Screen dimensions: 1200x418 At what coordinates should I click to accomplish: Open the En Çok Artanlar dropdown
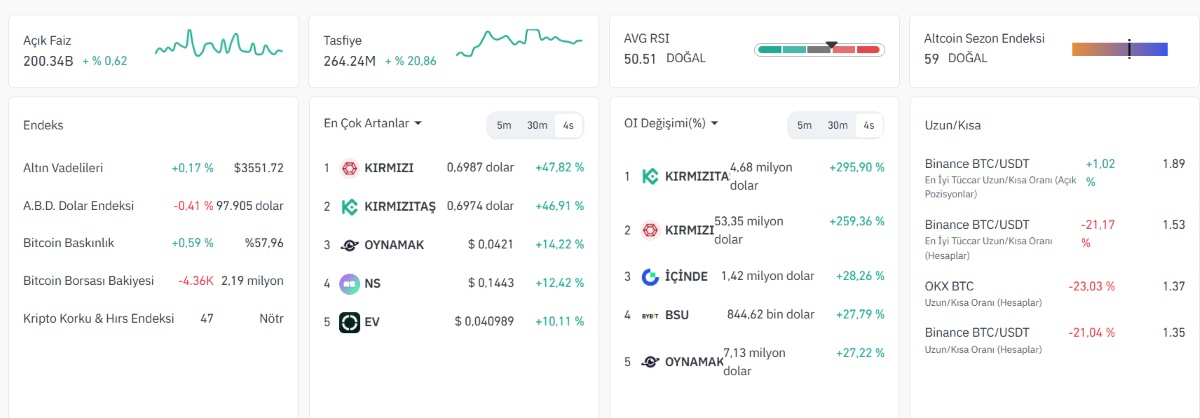coord(372,123)
